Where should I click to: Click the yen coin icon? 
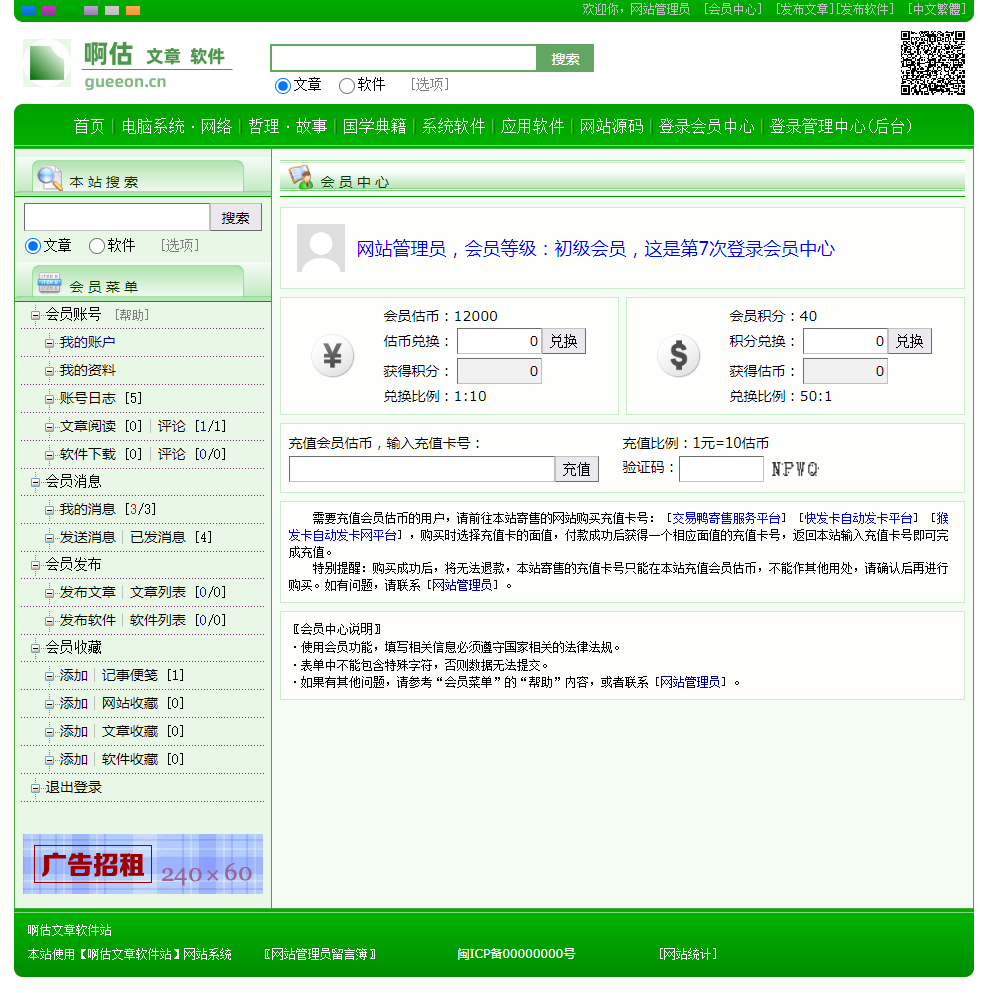(x=332, y=356)
